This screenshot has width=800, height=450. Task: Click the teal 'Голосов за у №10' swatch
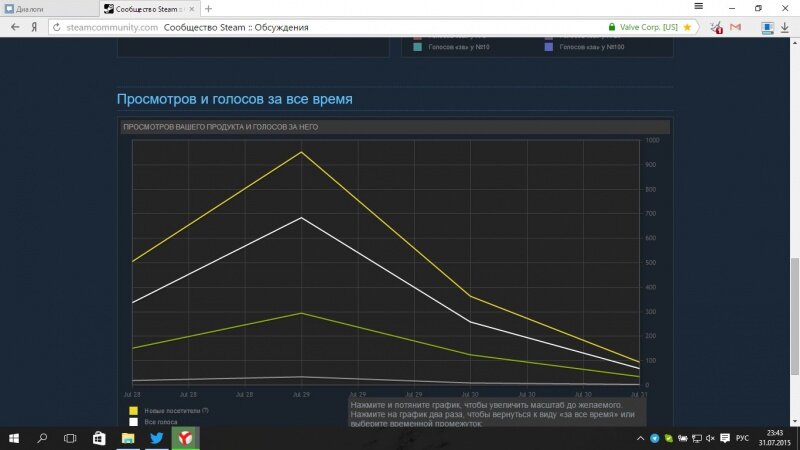418,47
